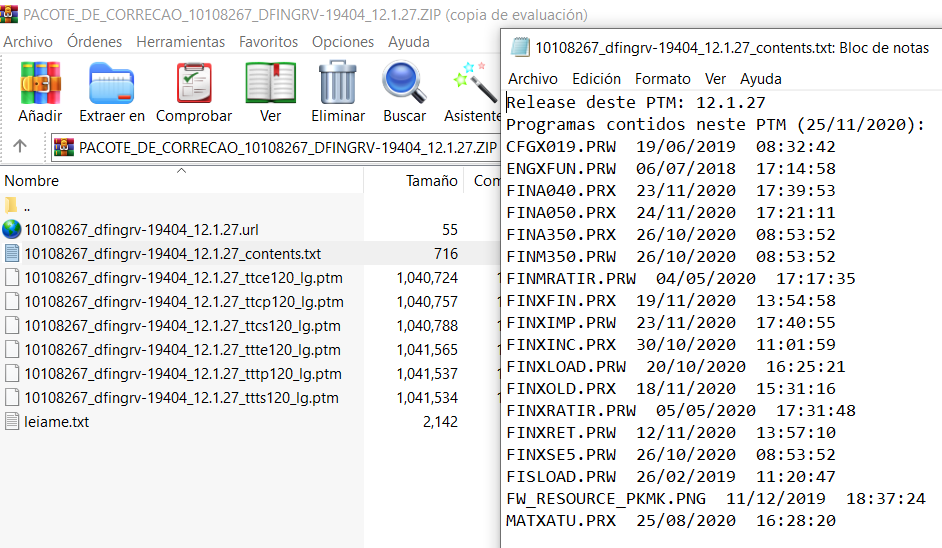Click the parent folder '..' icon
This screenshot has width=942, height=548.
coord(11,206)
